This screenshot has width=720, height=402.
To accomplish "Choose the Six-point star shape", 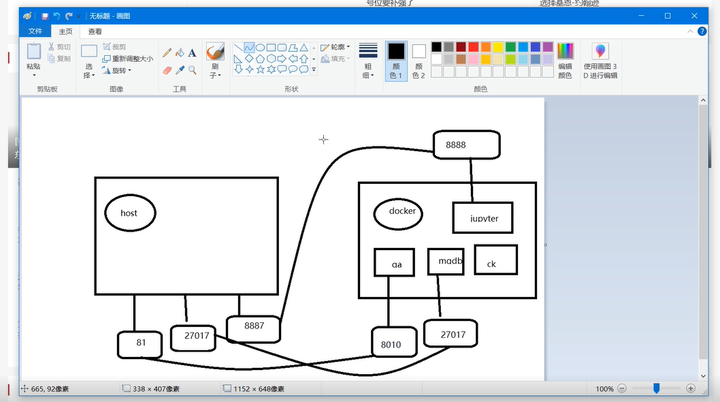I will [271, 69].
